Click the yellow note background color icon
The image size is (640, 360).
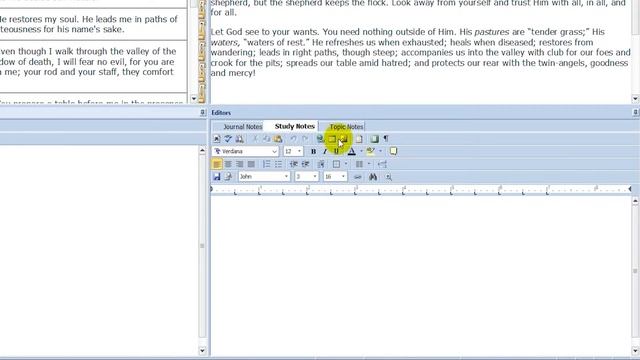[x=393, y=151]
